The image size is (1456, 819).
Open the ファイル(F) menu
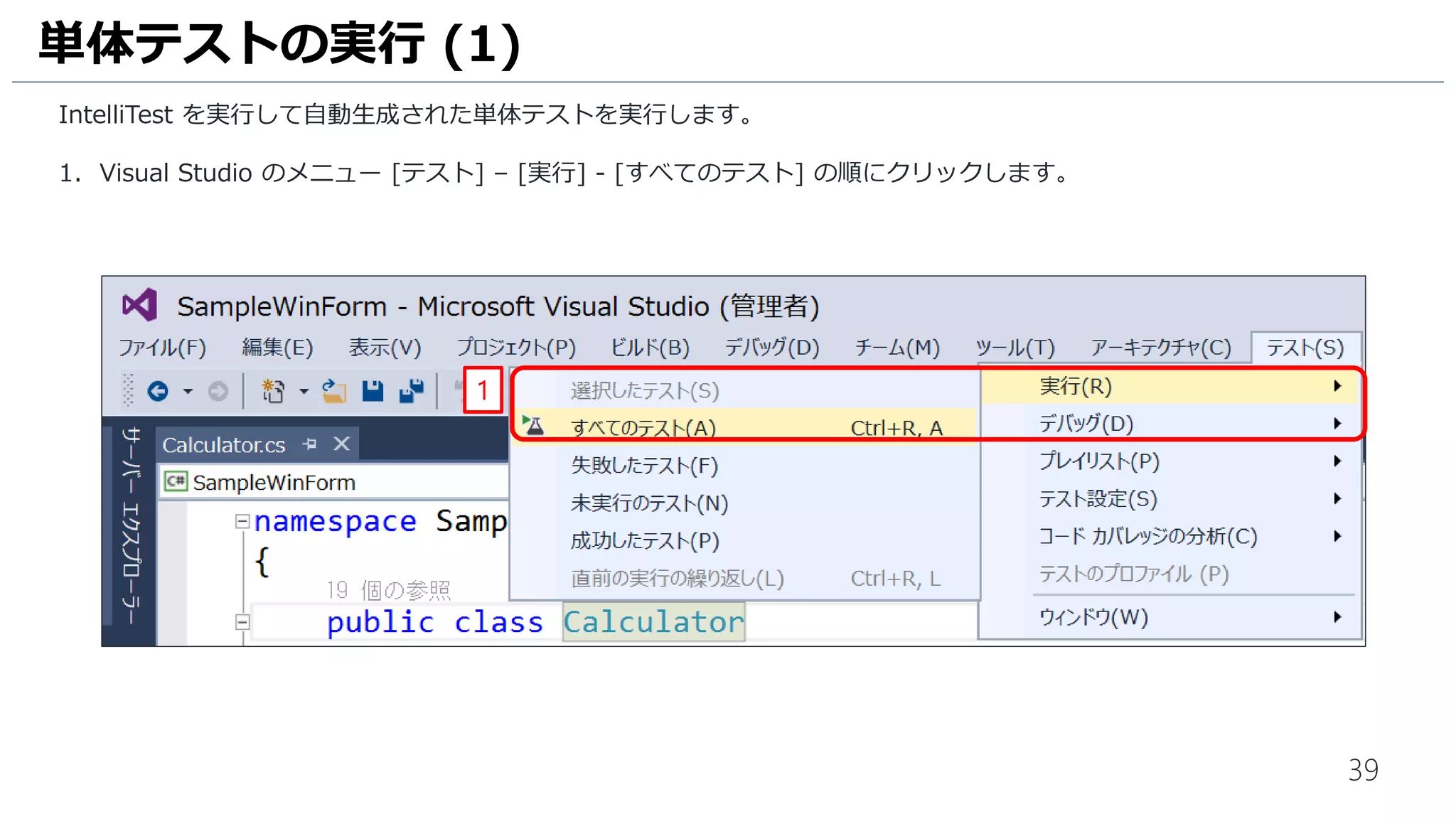[162, 347]
